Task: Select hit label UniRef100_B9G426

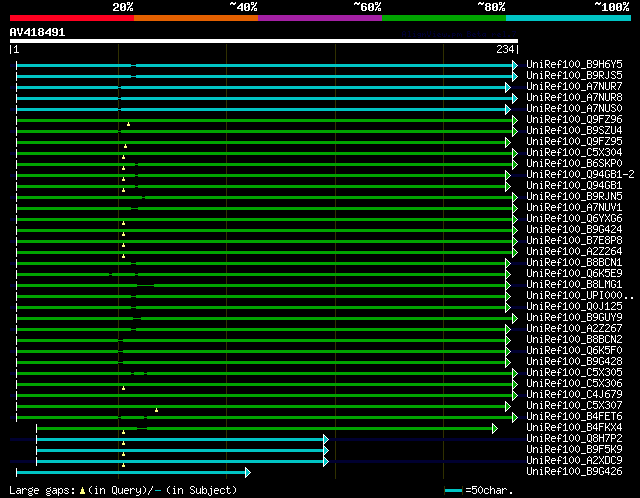Action: (574, 472)
